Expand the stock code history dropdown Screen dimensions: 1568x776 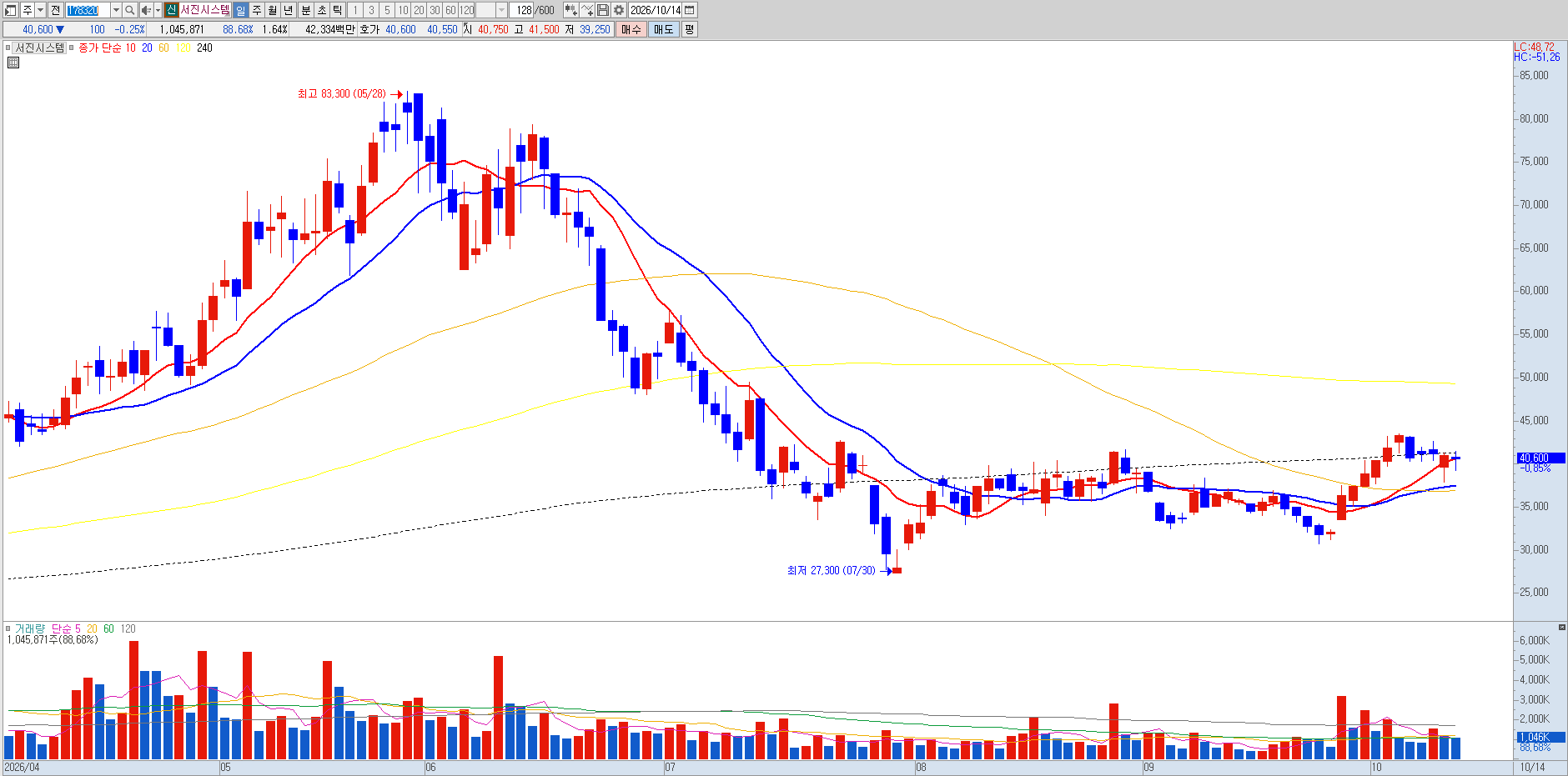coord(116,10)
